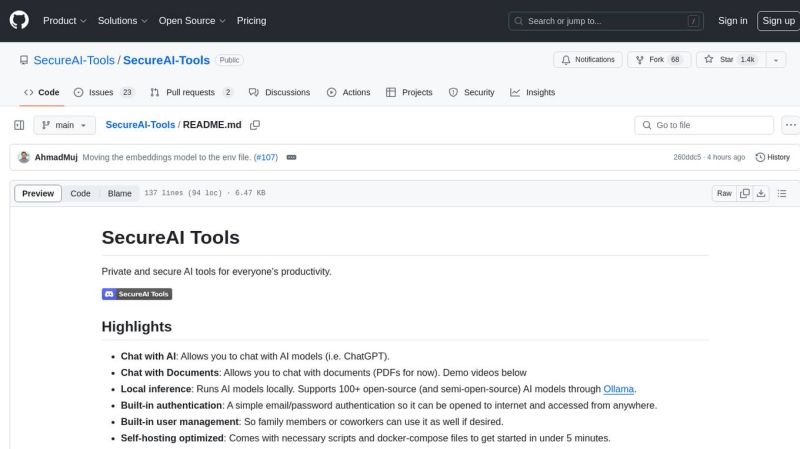Switch to the Code tab

(x=42, y=92)
